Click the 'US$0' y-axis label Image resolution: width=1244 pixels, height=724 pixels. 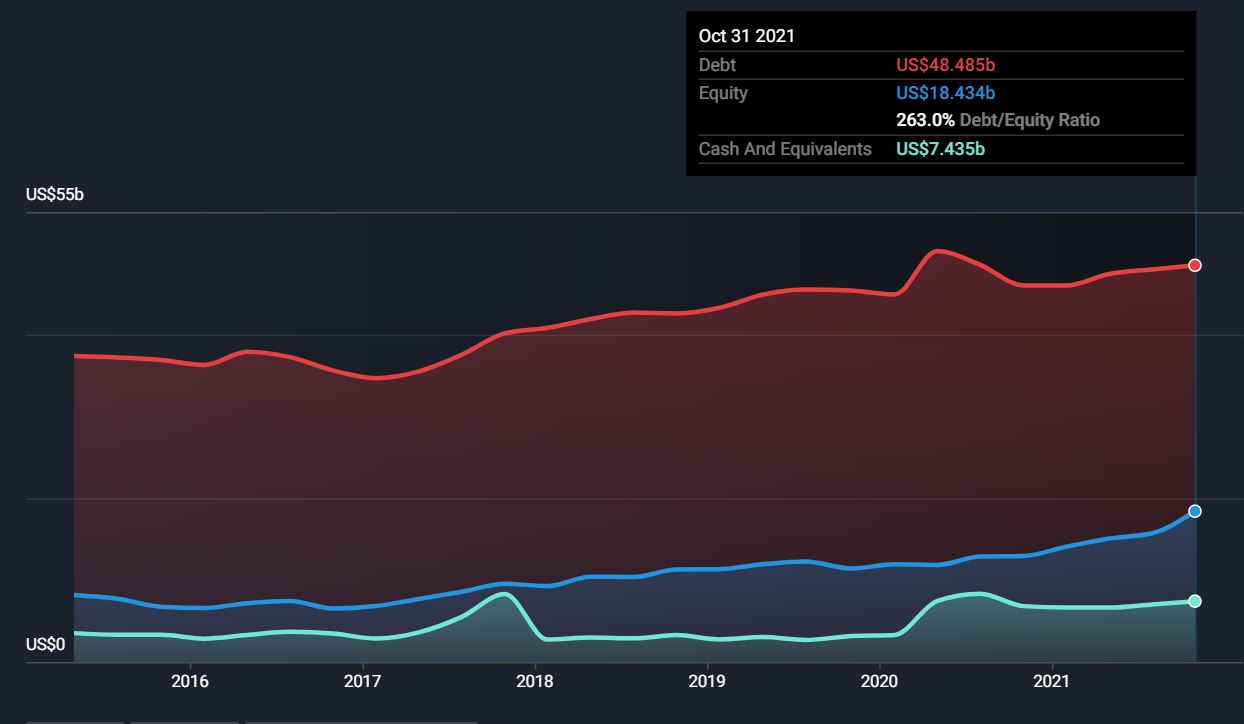(x=46, y=645)
